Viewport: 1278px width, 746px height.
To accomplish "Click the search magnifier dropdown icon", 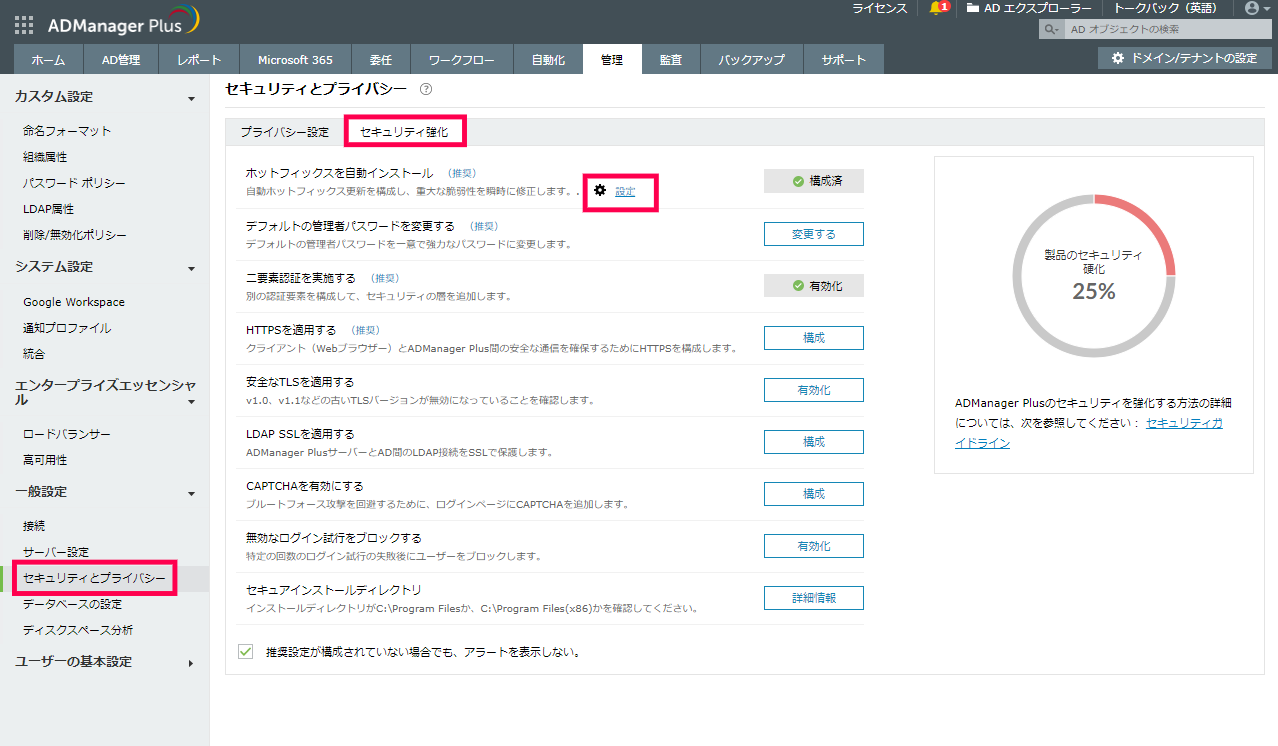I will tap(1051, 30).
